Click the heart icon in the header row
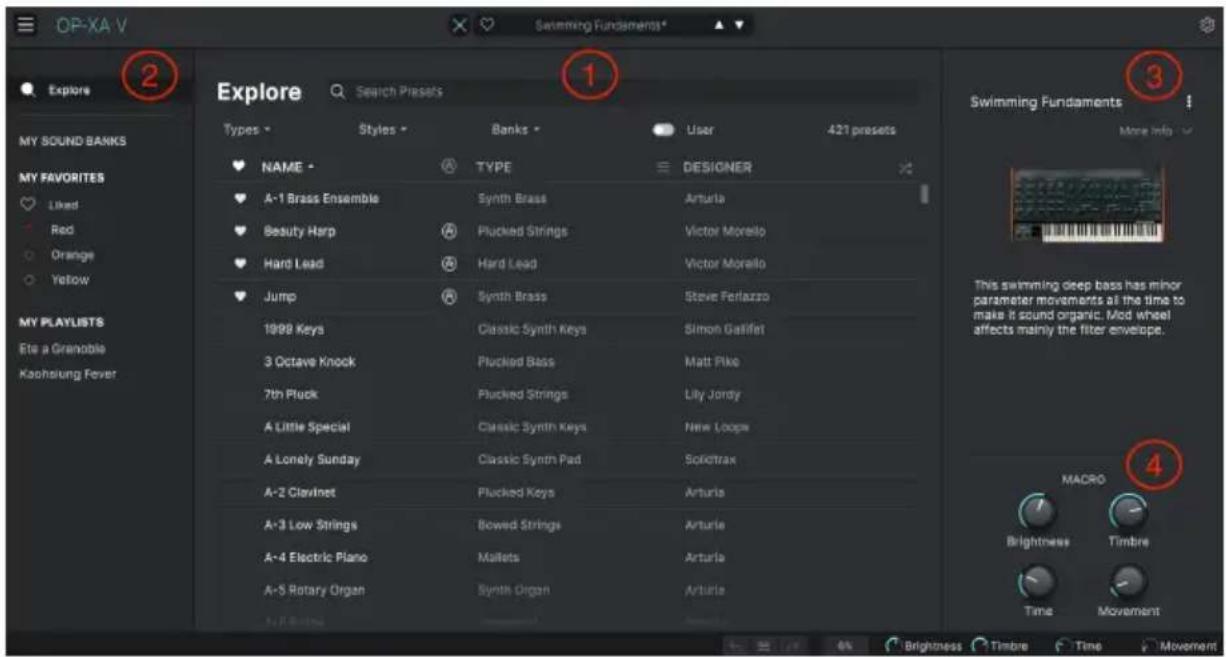 click(x=239, y=167)
